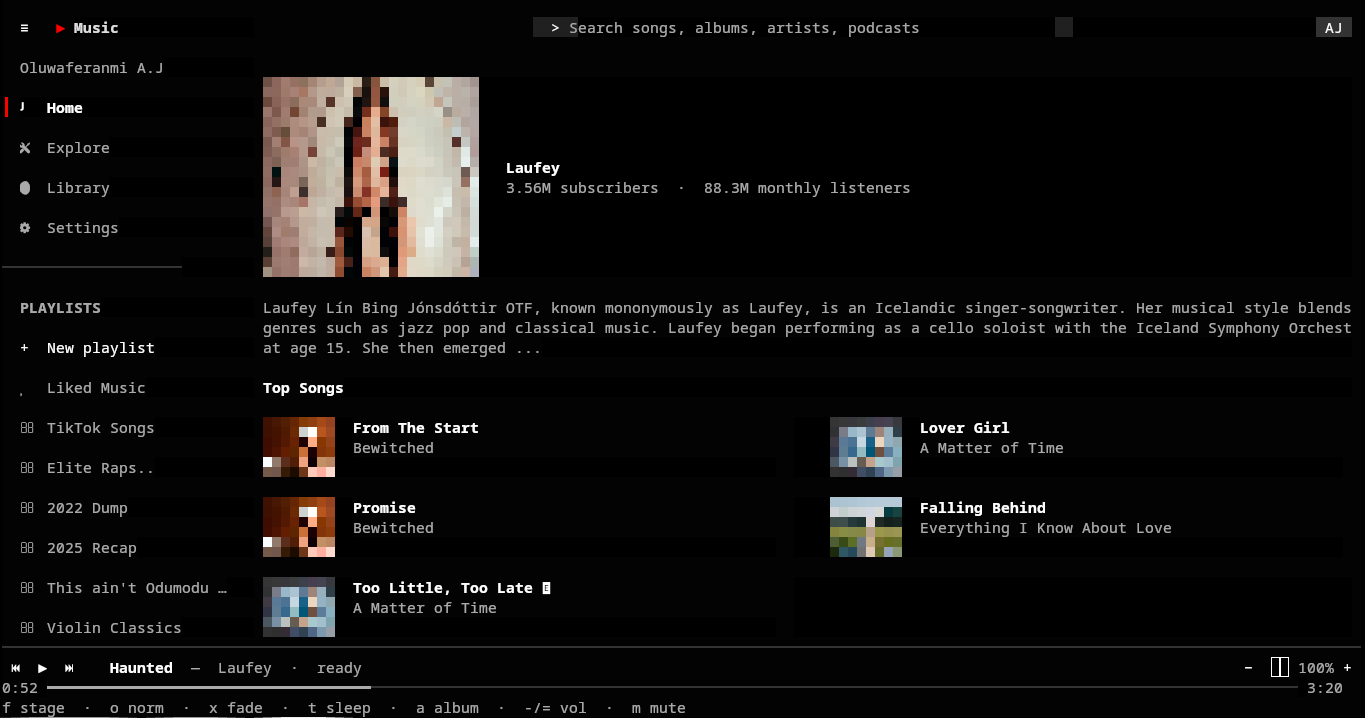
Task: Click the Library icon
Action: click(24, 188)
